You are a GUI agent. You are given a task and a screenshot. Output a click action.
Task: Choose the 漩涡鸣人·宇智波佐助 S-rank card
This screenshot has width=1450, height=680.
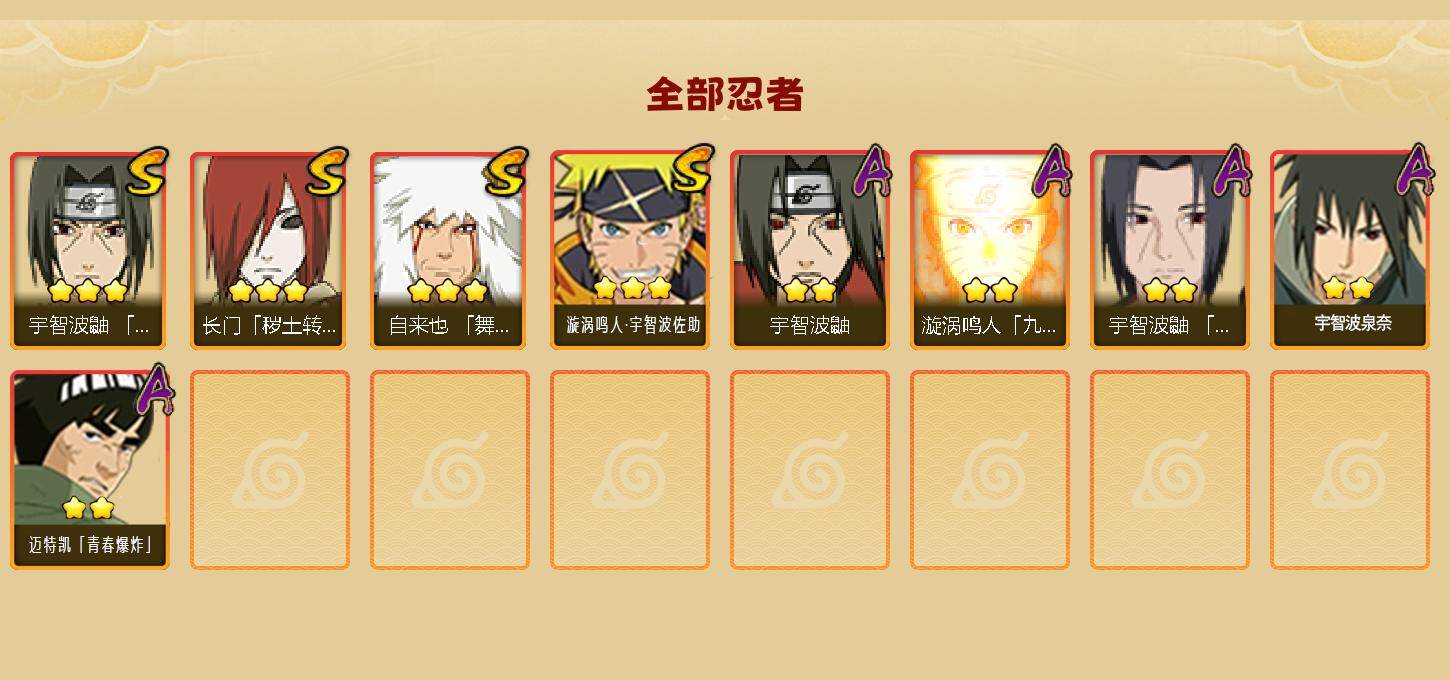click(x=629, y=250)
